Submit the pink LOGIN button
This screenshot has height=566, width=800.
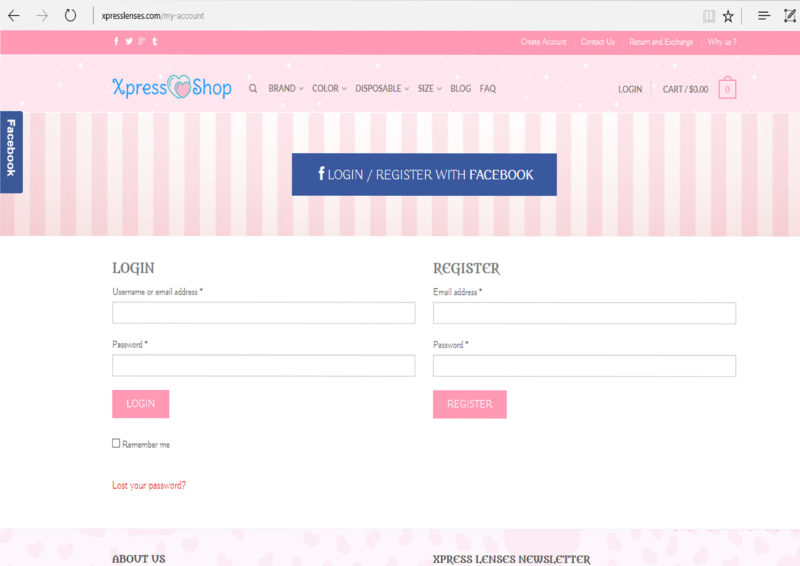(x=141, y=404)
